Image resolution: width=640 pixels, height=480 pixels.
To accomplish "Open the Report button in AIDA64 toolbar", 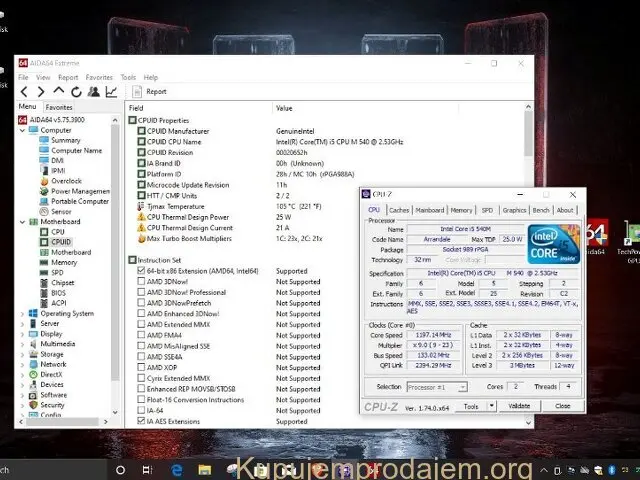I will click(150, 91).
